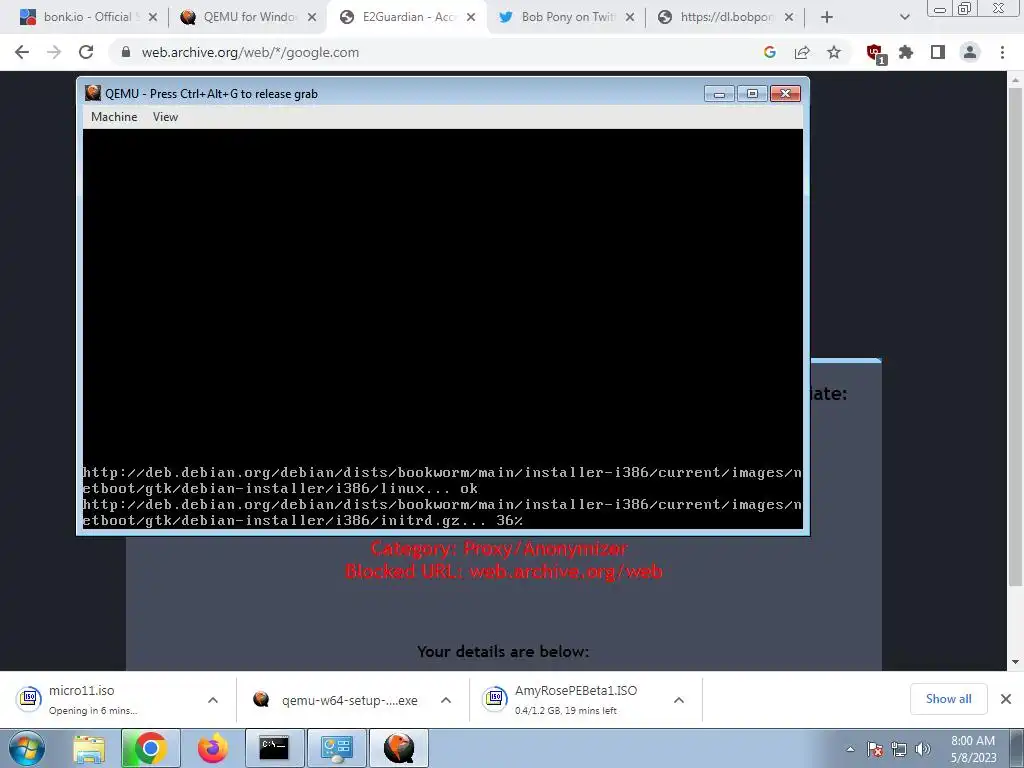Screen dimensions: 1024x768
Task: Click Show all downloads
Action: (948, 699)
